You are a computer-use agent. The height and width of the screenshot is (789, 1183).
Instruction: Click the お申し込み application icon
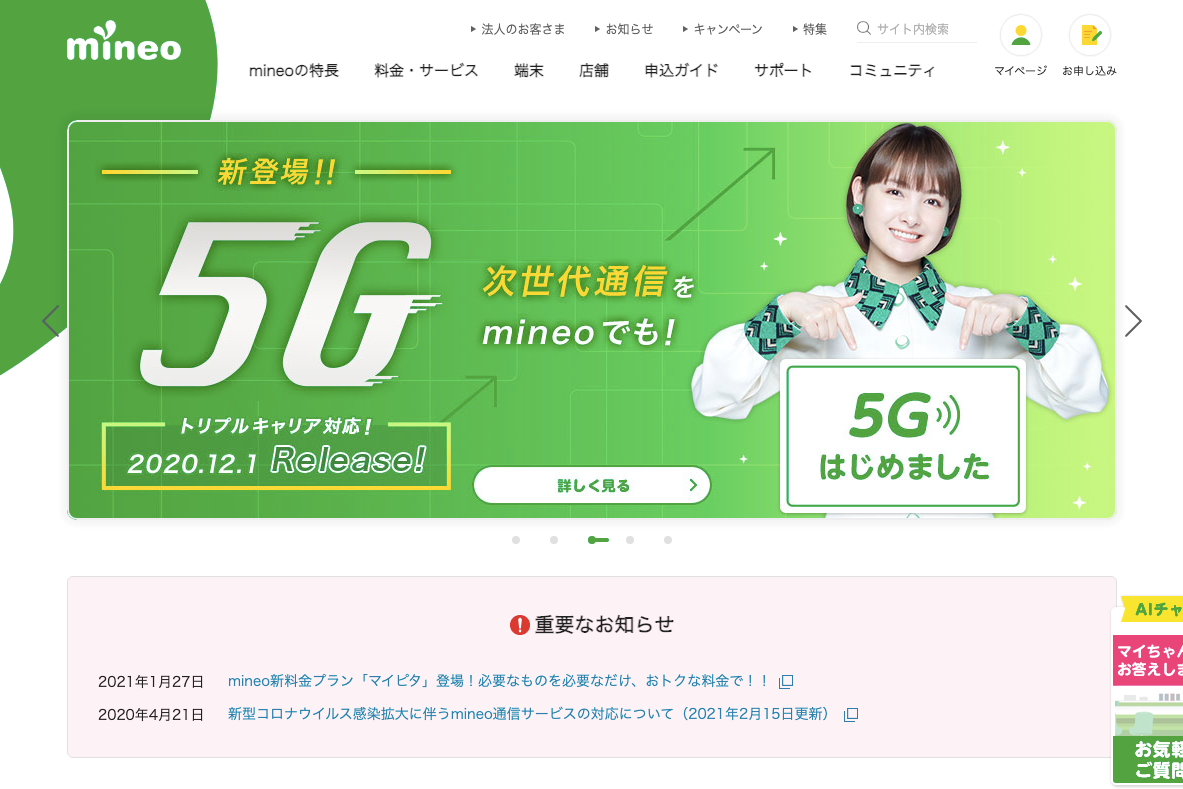click(1089, 35)
